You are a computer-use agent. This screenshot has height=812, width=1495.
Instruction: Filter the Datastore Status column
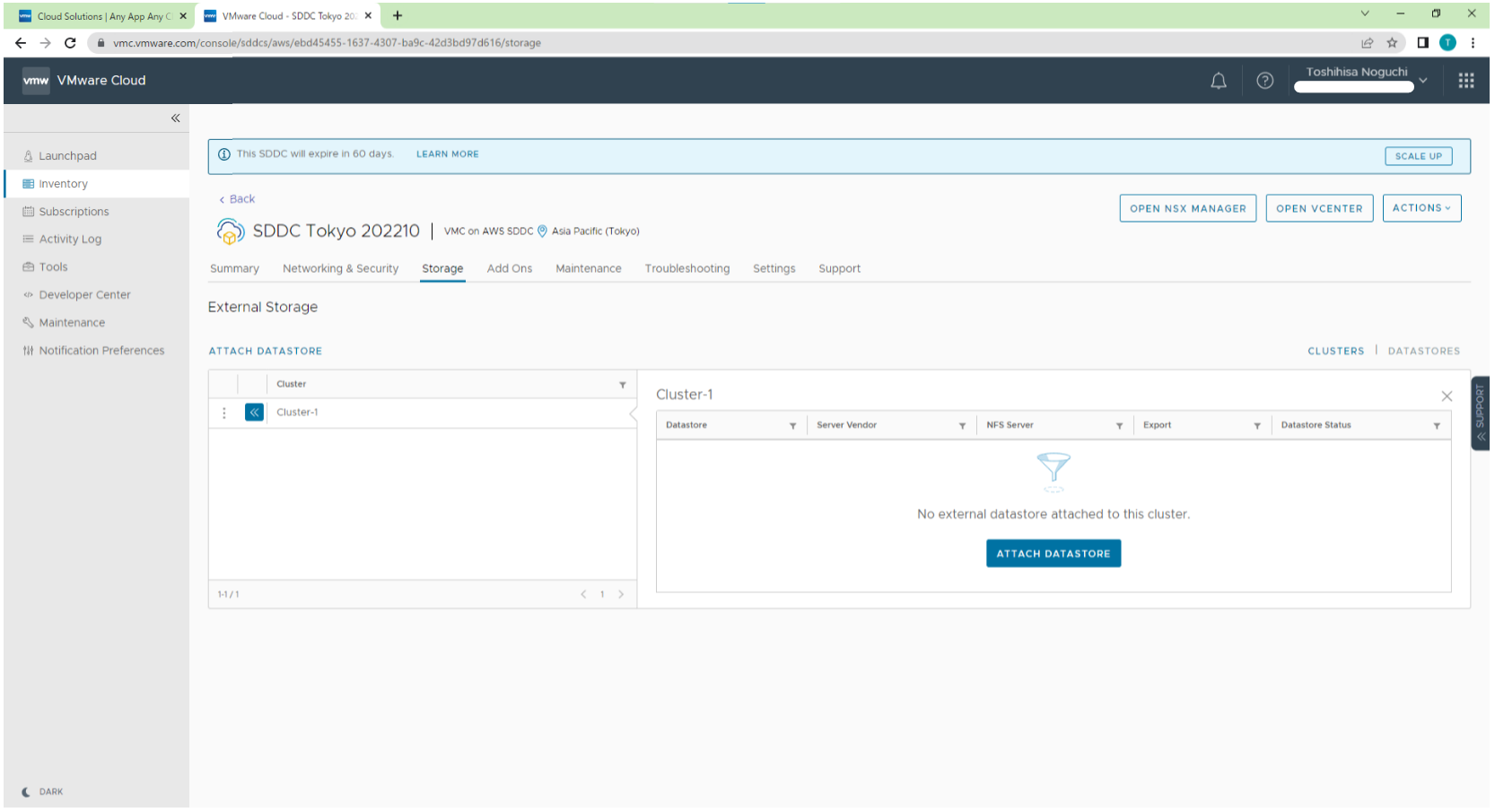1437,426
